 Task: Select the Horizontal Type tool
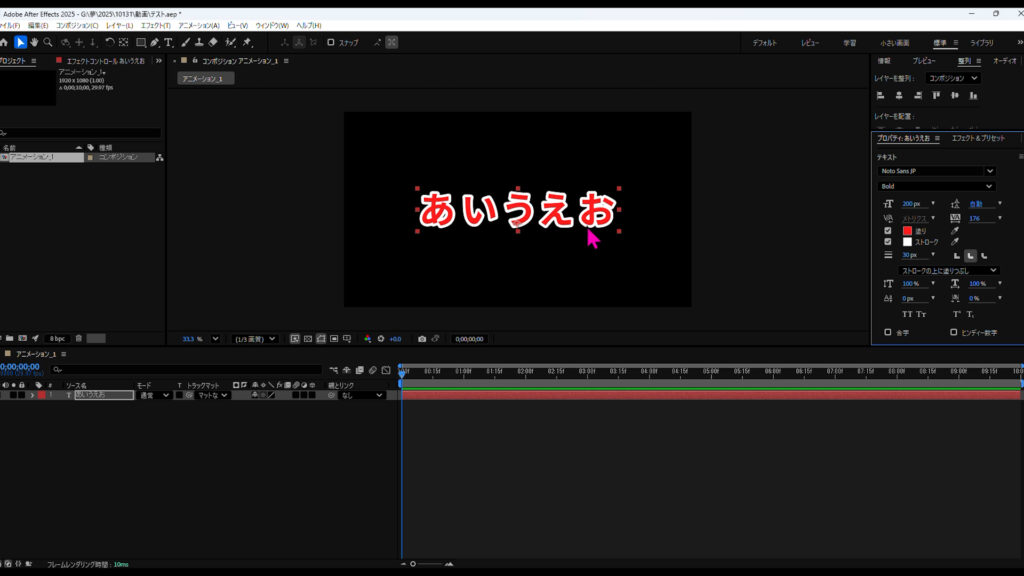[168, 42]
